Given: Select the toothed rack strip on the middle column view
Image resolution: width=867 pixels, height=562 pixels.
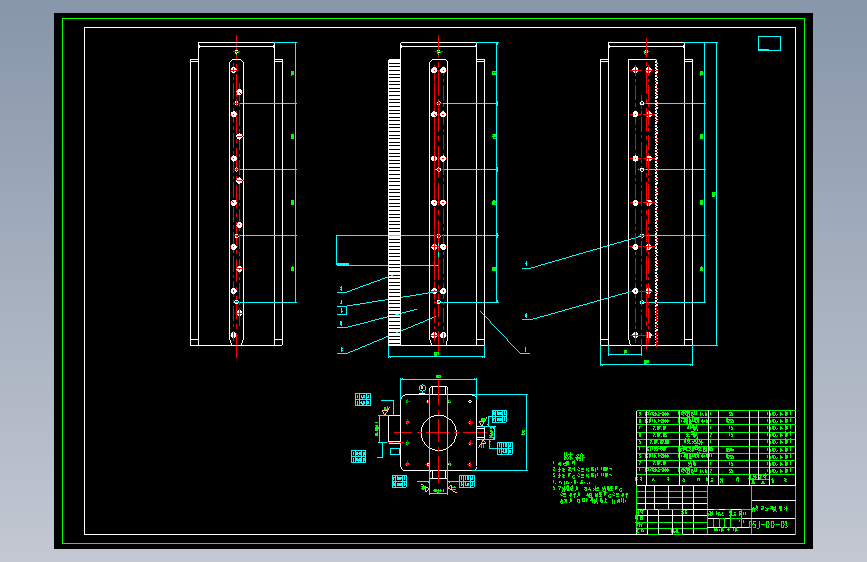Looking at the screenshot, I should tap(394, 202).
